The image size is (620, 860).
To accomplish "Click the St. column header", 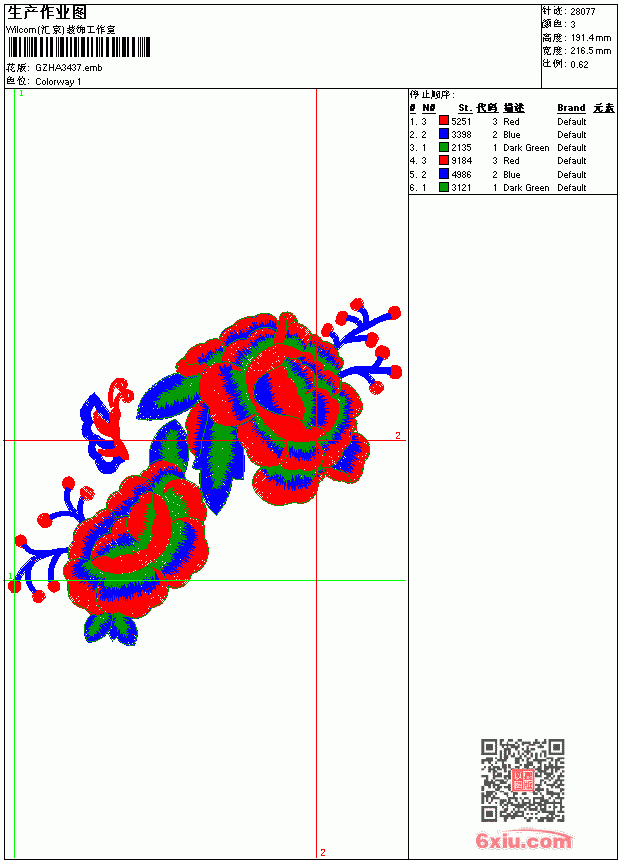I will click(465, 108).
